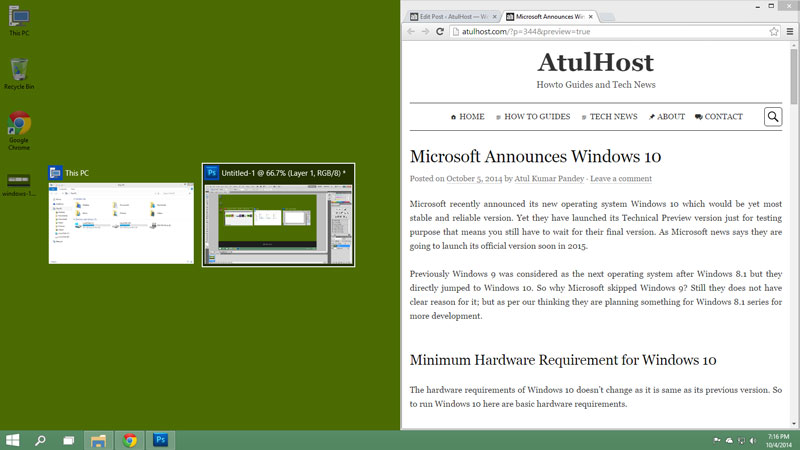800x450 pixels.
Task: Open Task View on taskbar
Action: point(68,440)
